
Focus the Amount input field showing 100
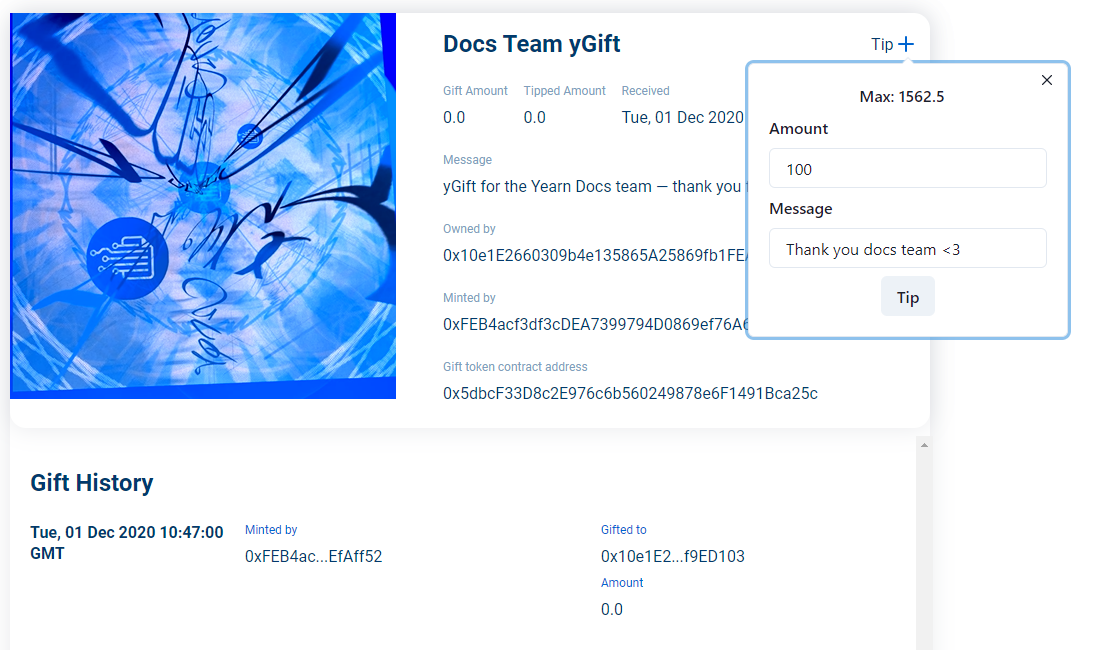[x=907, y=169]
